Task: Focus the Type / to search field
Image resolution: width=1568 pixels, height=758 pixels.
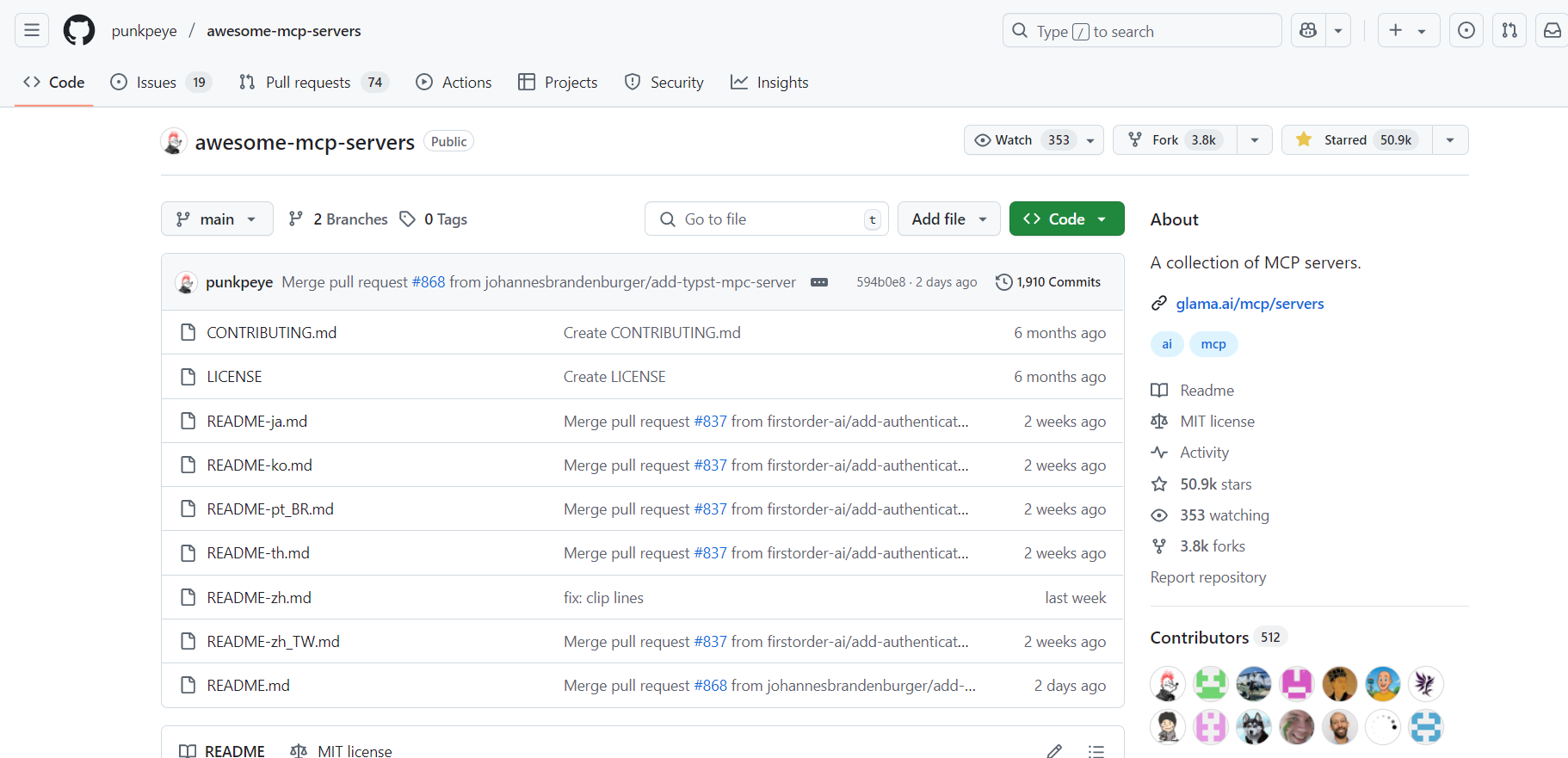Action: (x=1142, y=31)
